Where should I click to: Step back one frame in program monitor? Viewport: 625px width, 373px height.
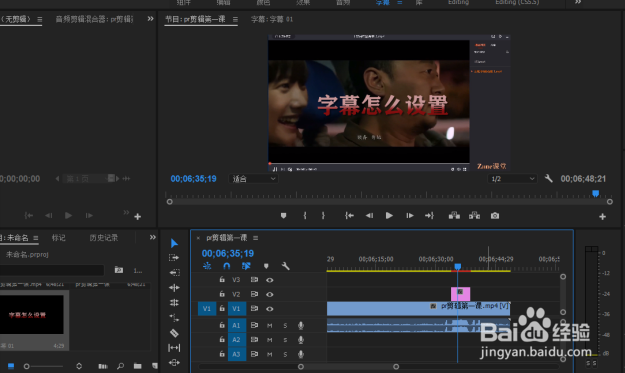(x=369, y=216)
